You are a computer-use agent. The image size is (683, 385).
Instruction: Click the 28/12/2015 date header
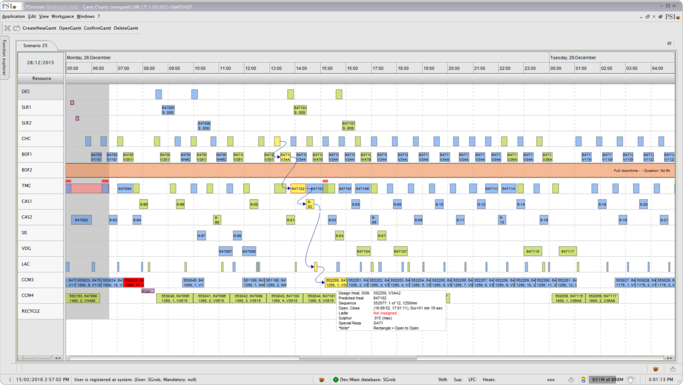(x=41, y=63)
